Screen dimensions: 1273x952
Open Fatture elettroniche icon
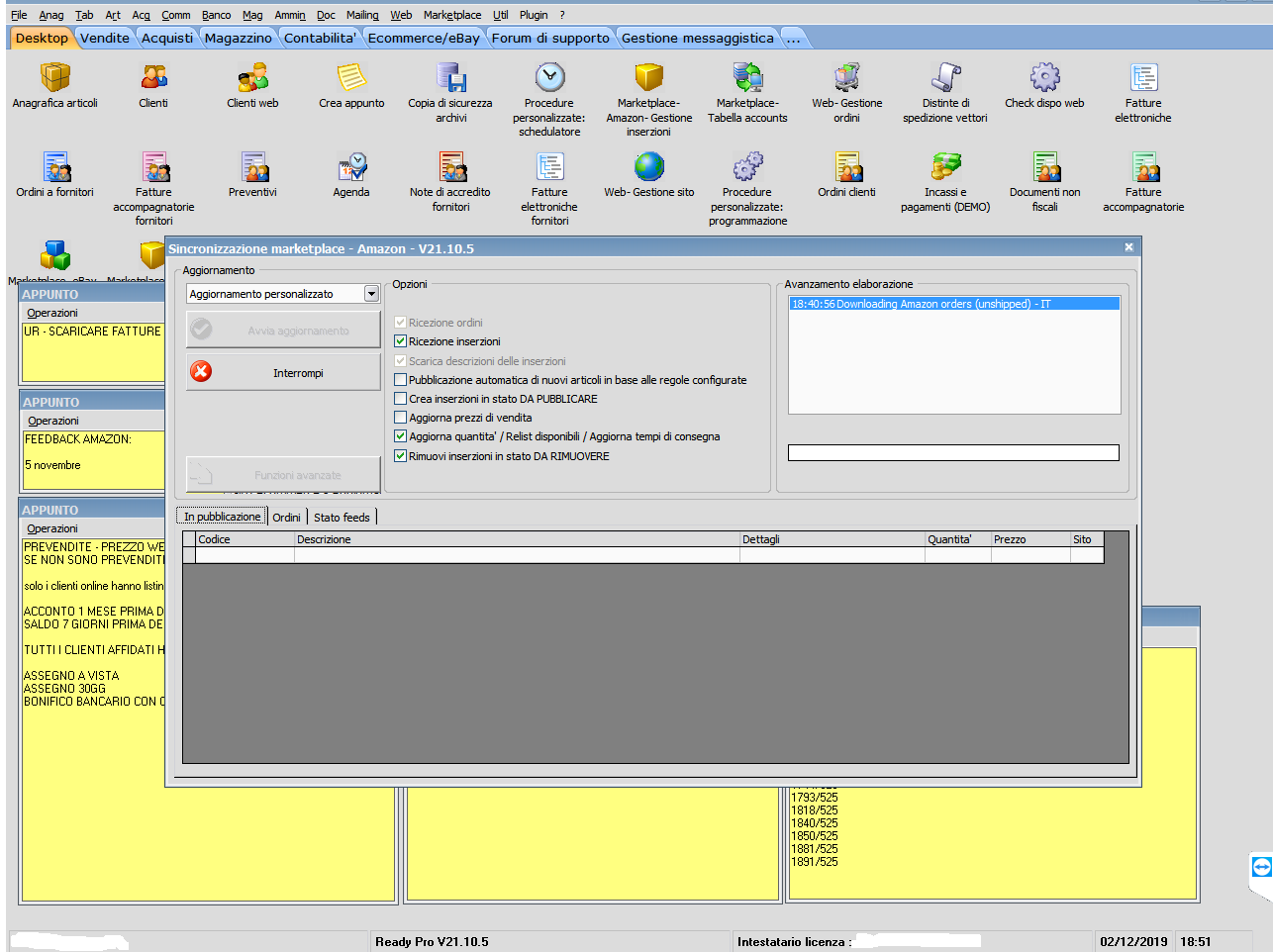pyautogui.click(x=1143, y=77)
